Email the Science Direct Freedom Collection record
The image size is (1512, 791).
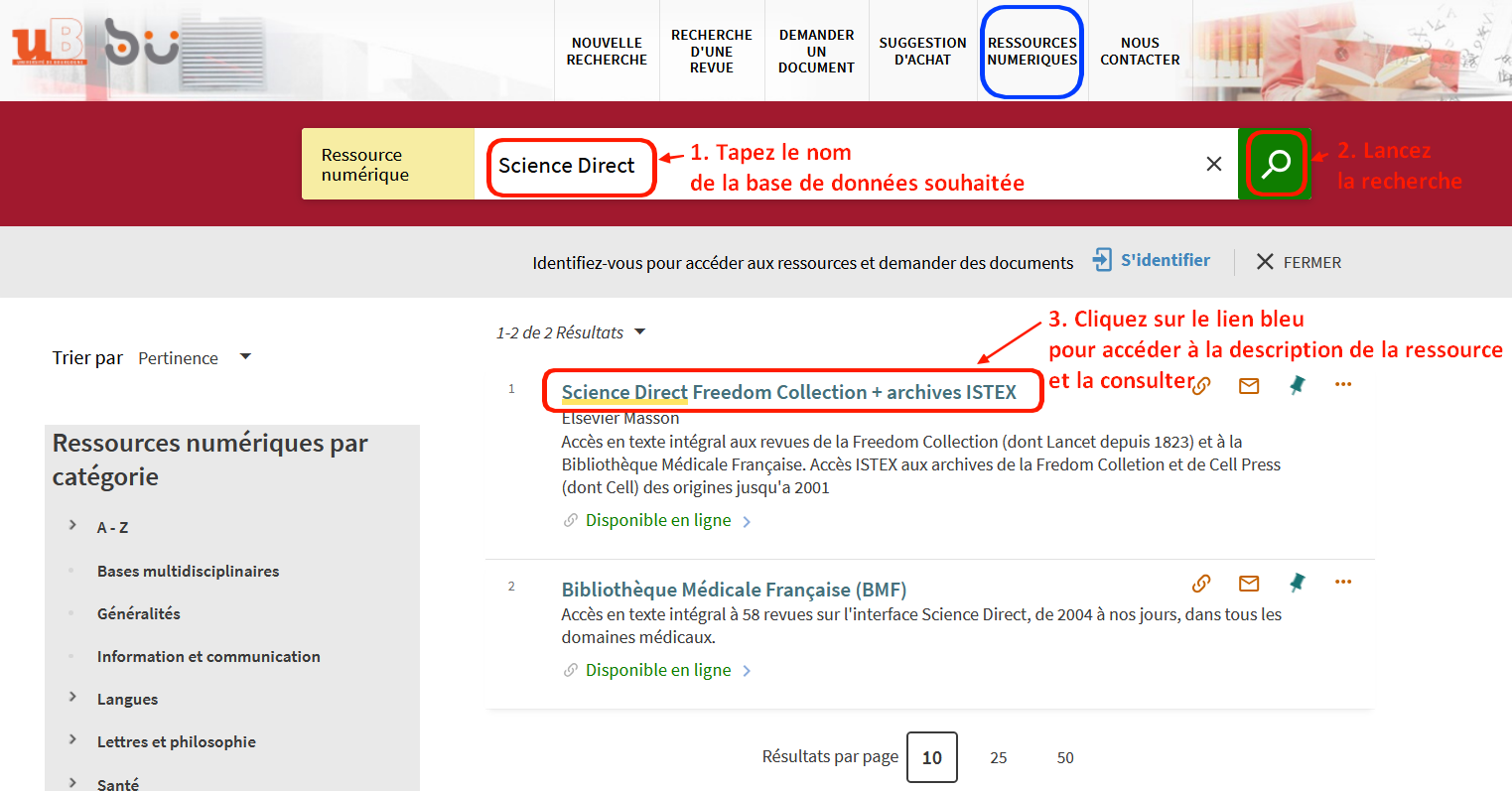coord(1249,386)
